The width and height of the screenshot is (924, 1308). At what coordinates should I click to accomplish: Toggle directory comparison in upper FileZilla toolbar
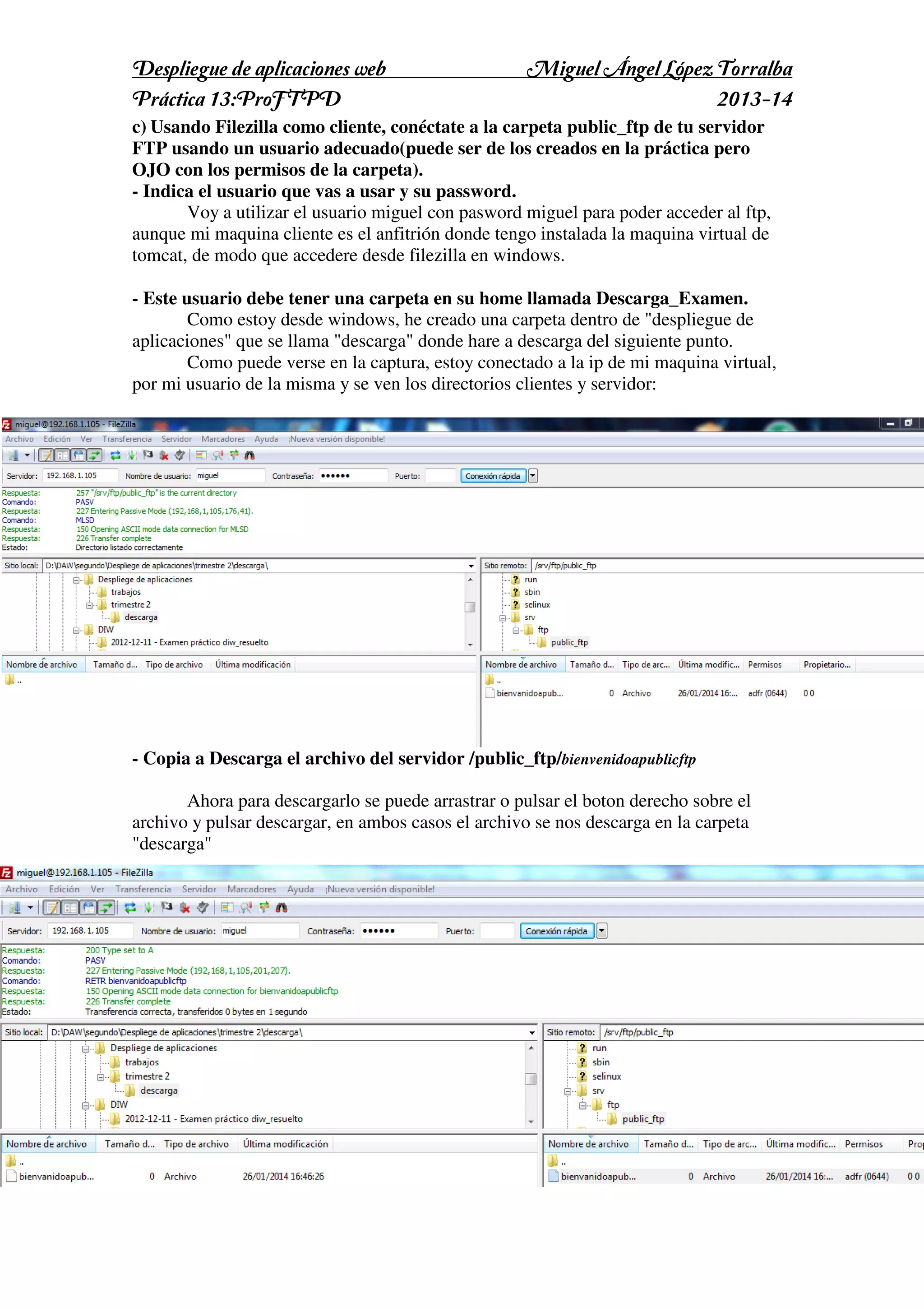[x=217, y=455]
